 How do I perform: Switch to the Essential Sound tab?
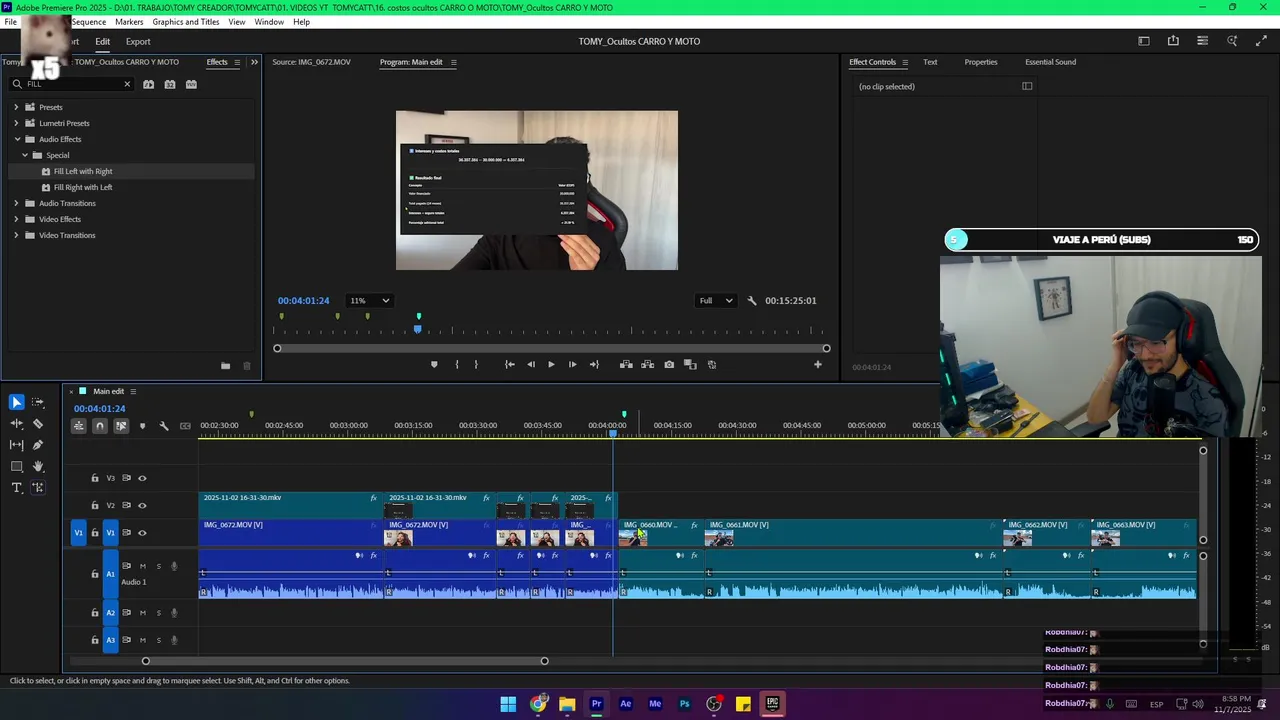(x=1050, y=62)
